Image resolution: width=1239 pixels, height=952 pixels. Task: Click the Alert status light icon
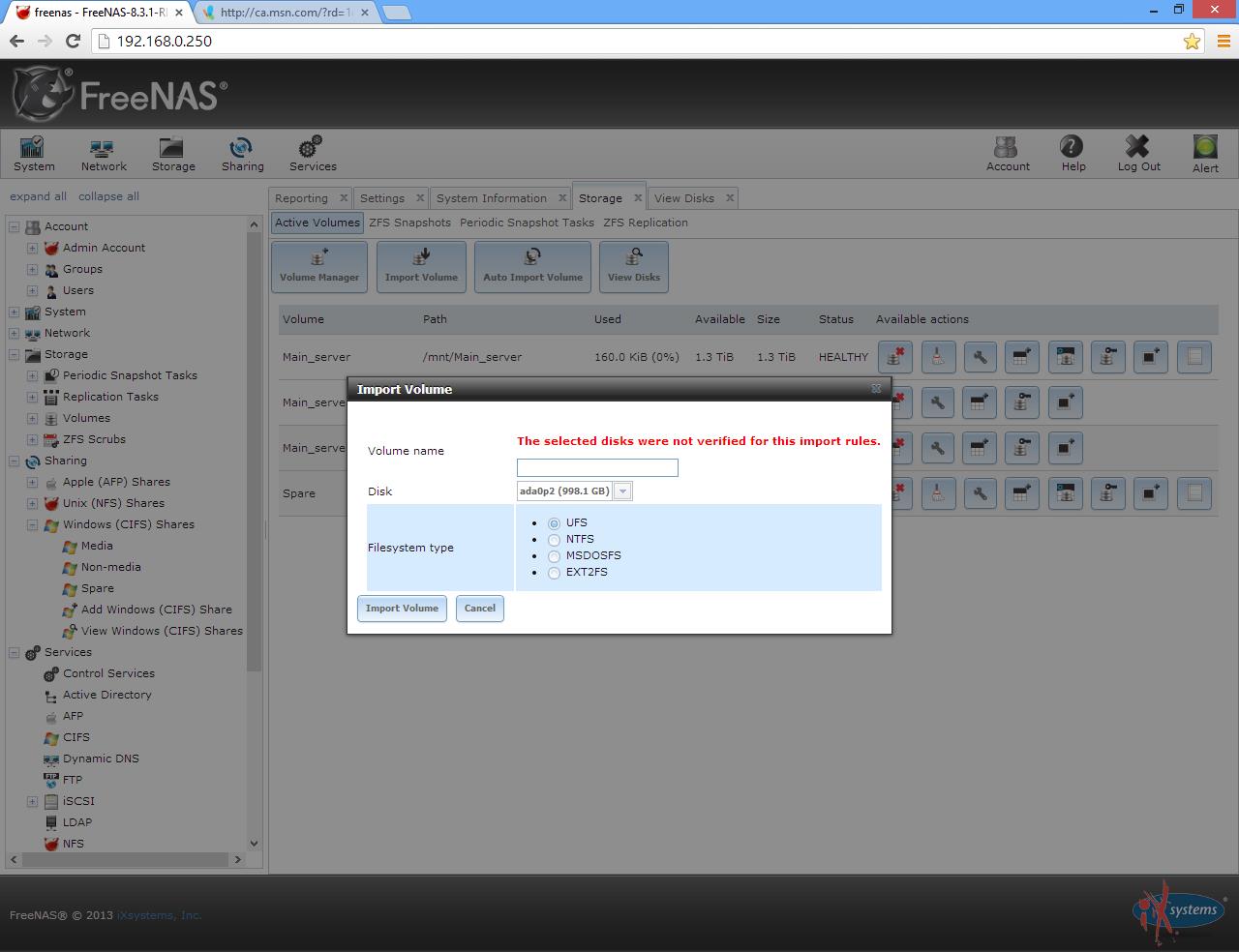(x=1205, y=147)
